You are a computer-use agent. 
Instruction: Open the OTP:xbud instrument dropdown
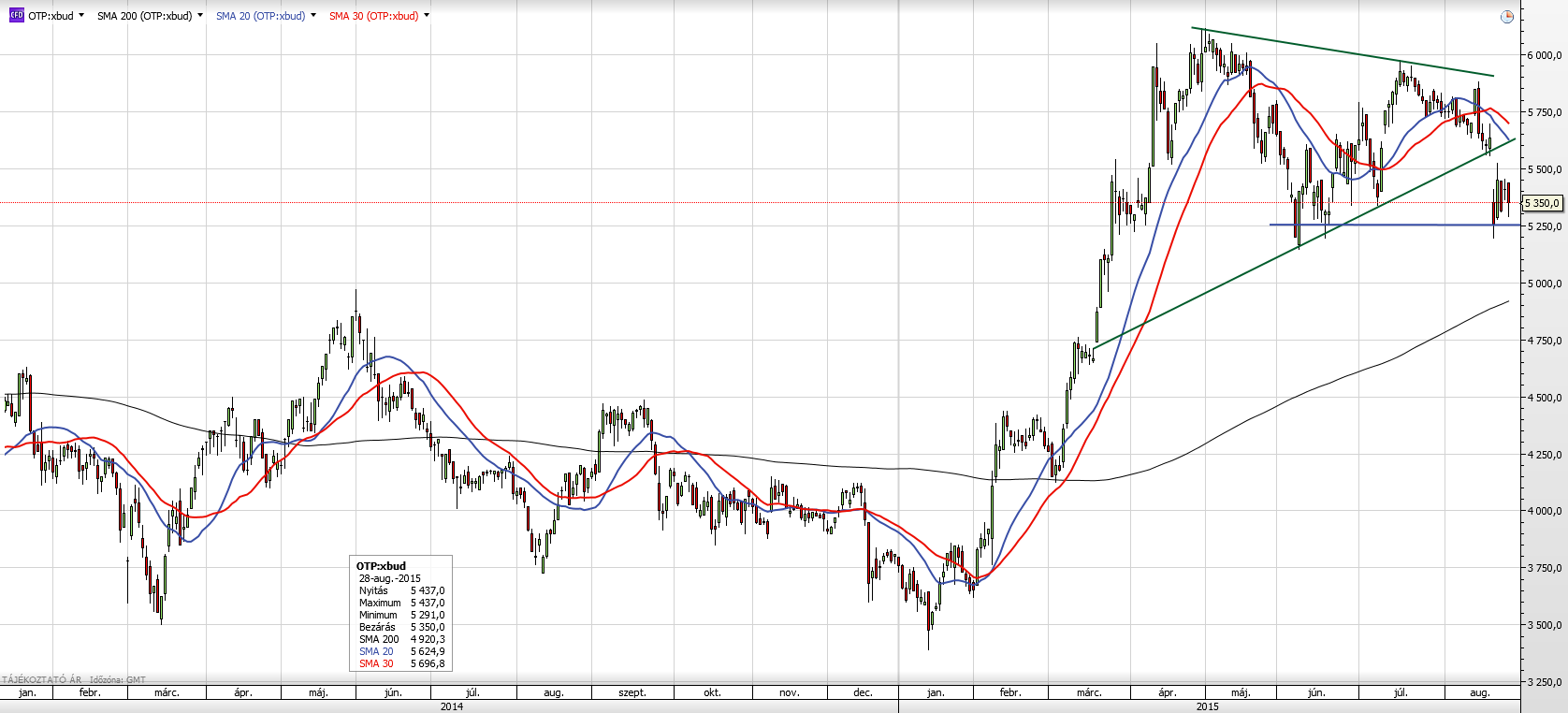(x=81, y=16)
